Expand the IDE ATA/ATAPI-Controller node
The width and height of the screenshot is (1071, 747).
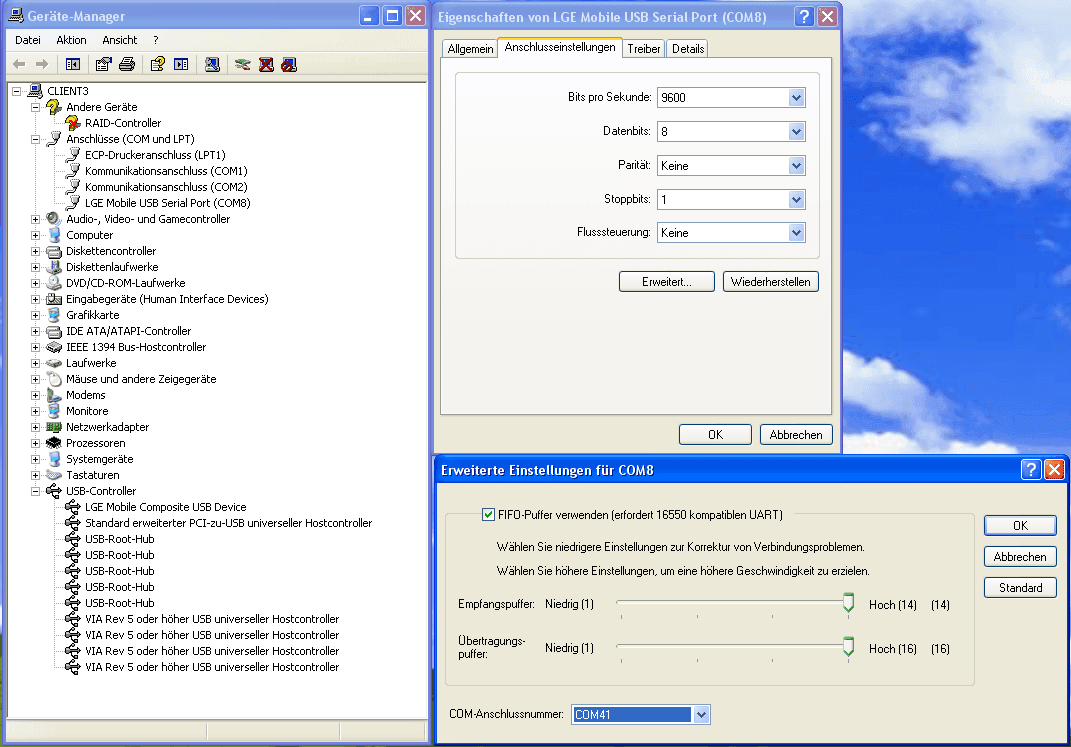click(x=36, y=331)
